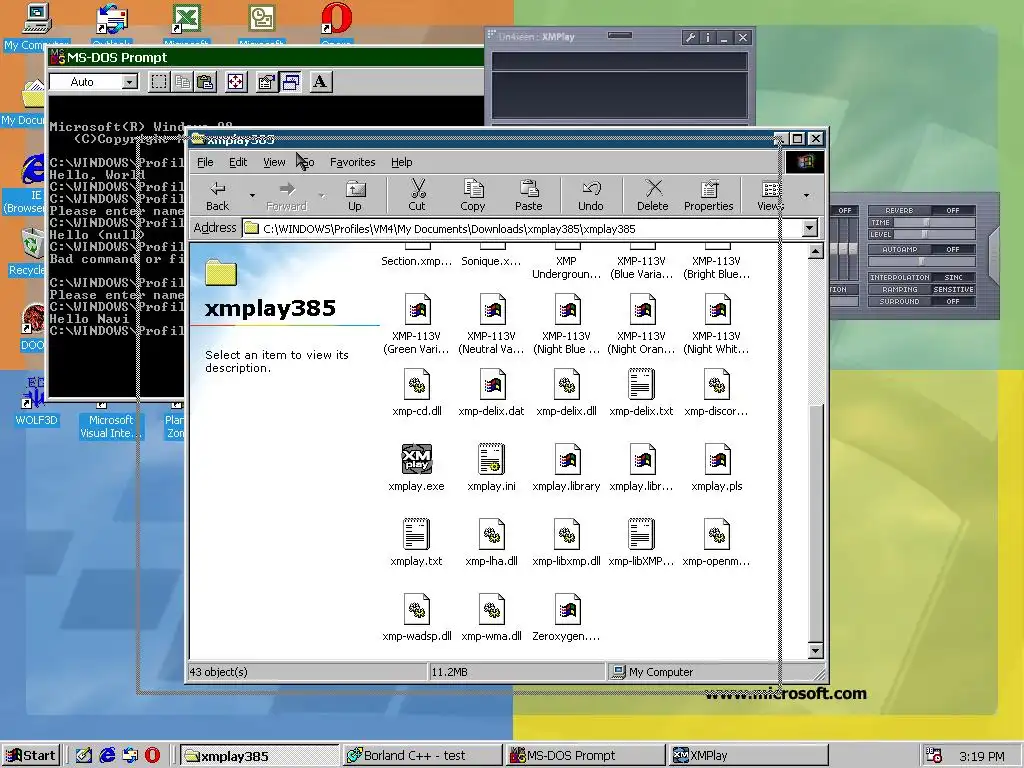1024x768 pixels.
Task: Click the Address bar path field
Action: (521, 229)
